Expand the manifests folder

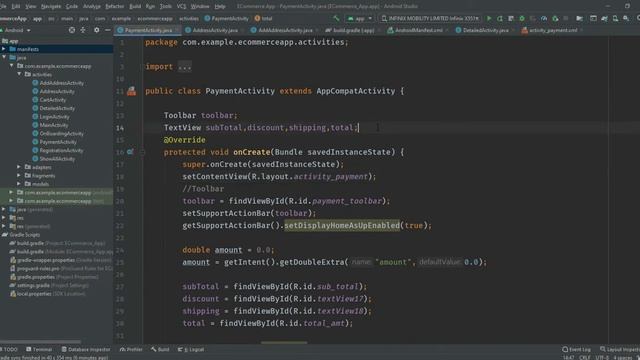[x=4, y=49]
